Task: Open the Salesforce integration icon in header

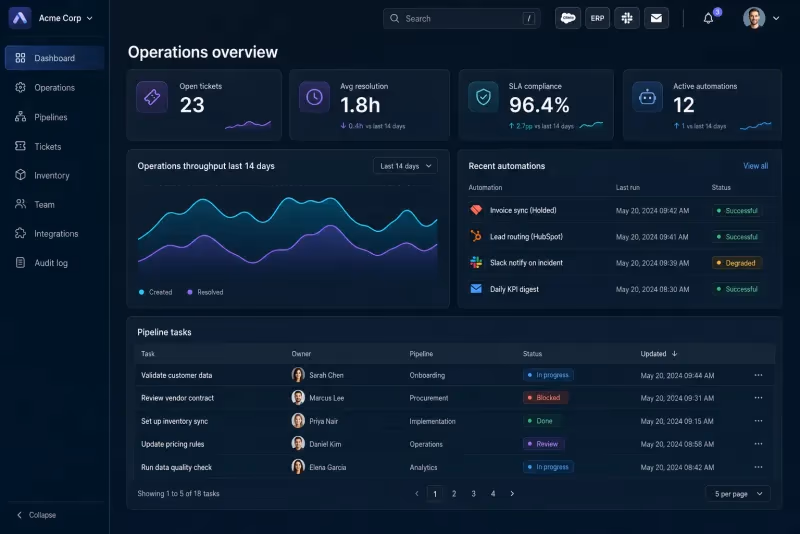Action: point(568,18)
